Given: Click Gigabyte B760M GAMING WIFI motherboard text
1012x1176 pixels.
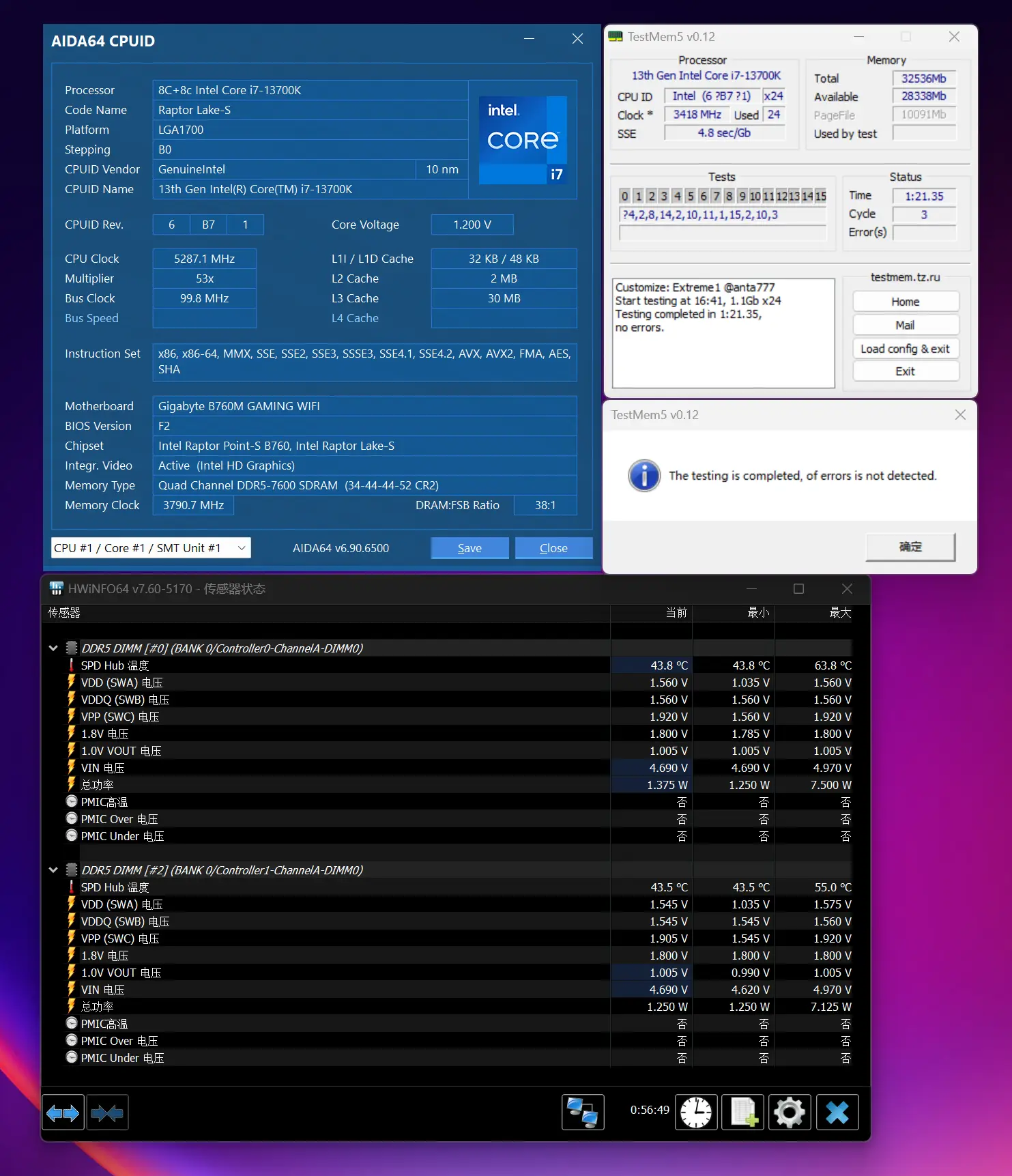Looking at the screenshot, I should click(239, 406).
